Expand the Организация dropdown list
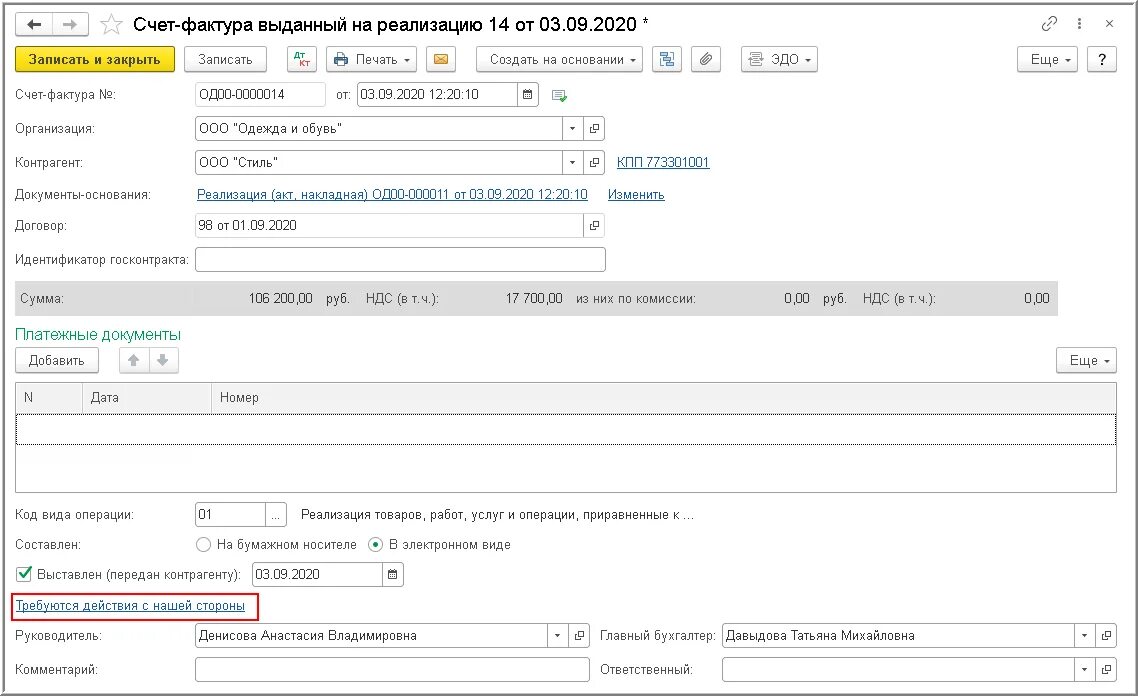The width and height of the screenshot is (1138, 696). (x=573, y=128)
